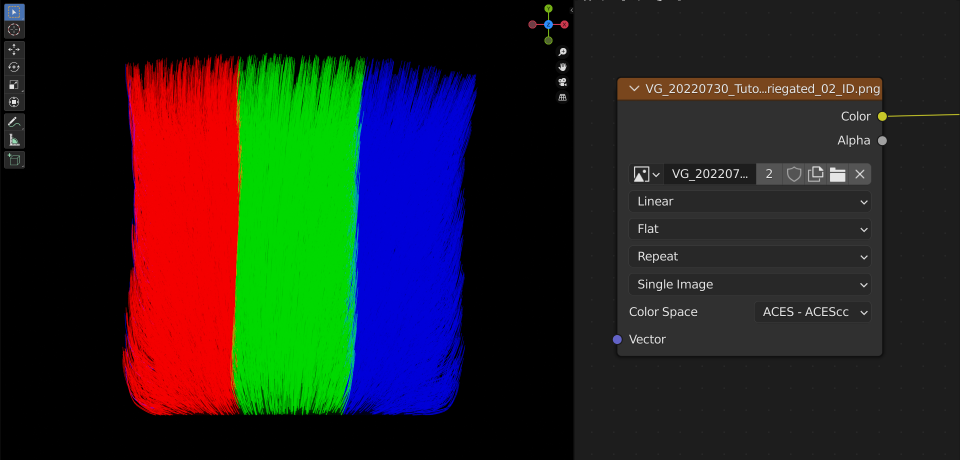Activate the Measure tool
The width and height of the screenshot is (960, 460).
tap(14, 140)
